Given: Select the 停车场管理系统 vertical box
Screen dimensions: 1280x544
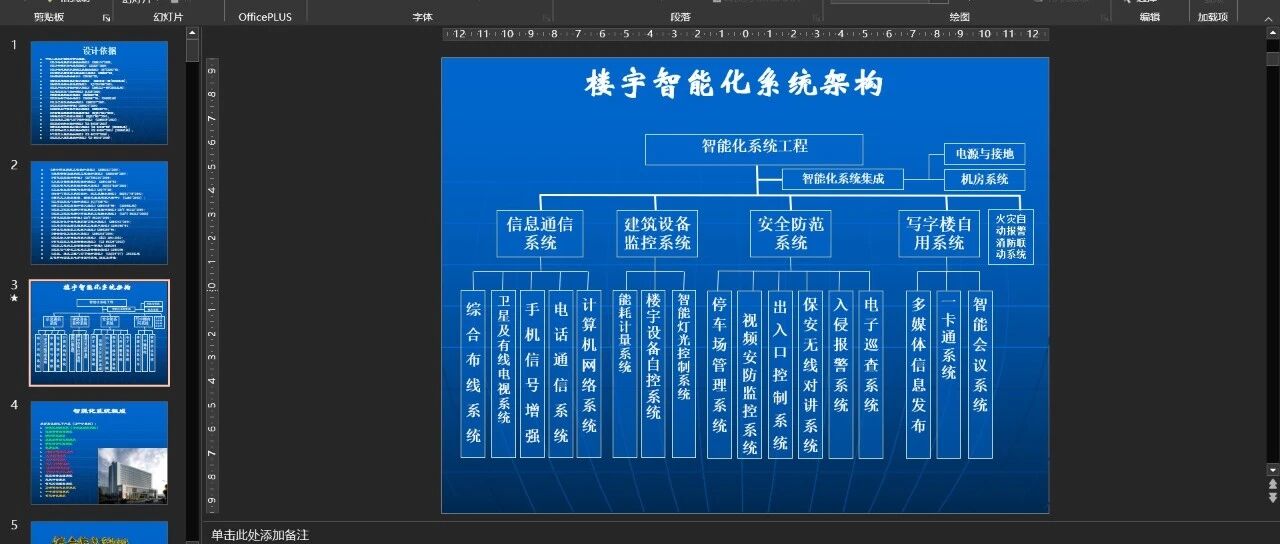Looking at the screenshot, I should pyautogui.click(x=719, y=374).
